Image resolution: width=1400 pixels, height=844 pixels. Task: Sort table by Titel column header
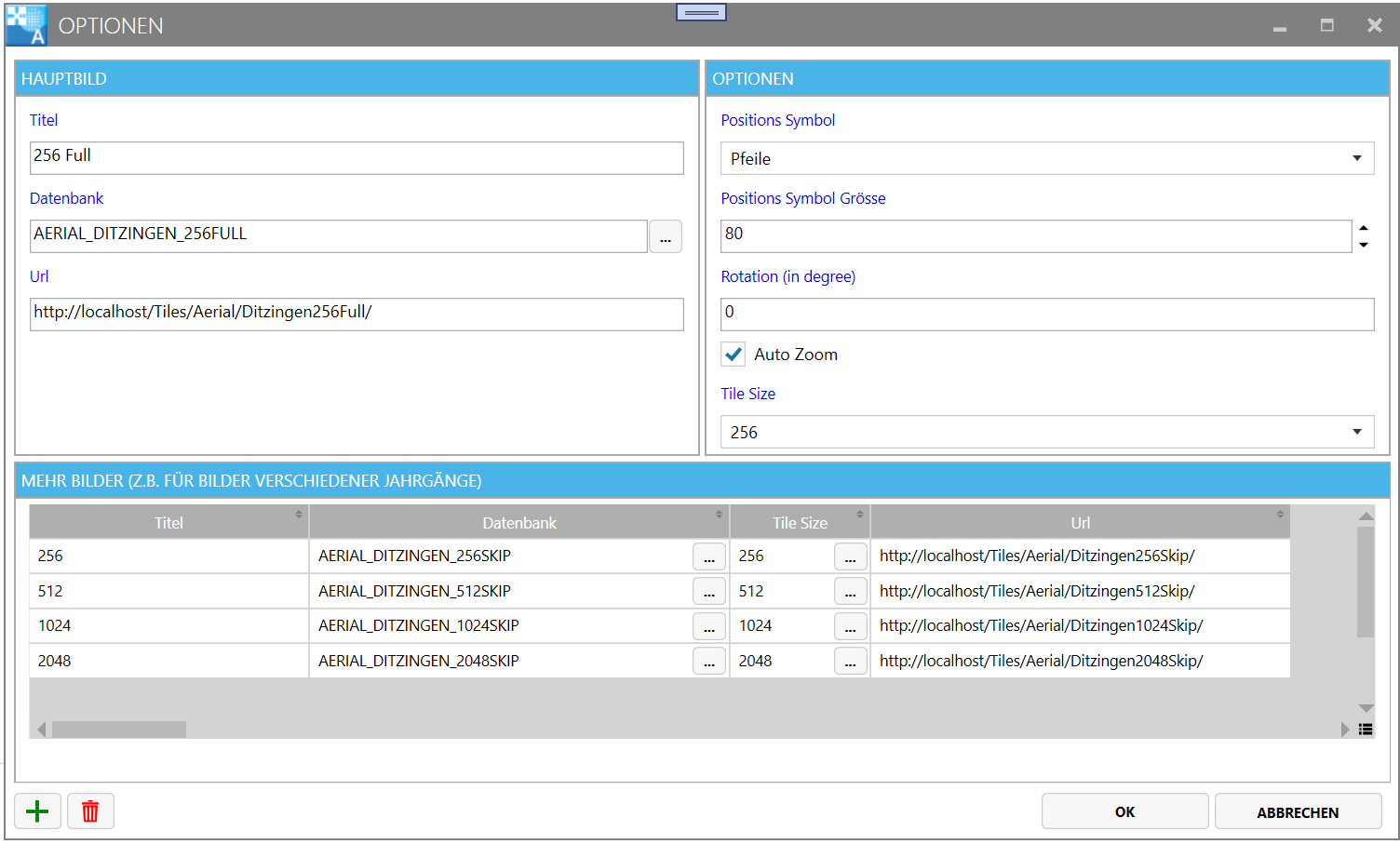coord(168,523)
